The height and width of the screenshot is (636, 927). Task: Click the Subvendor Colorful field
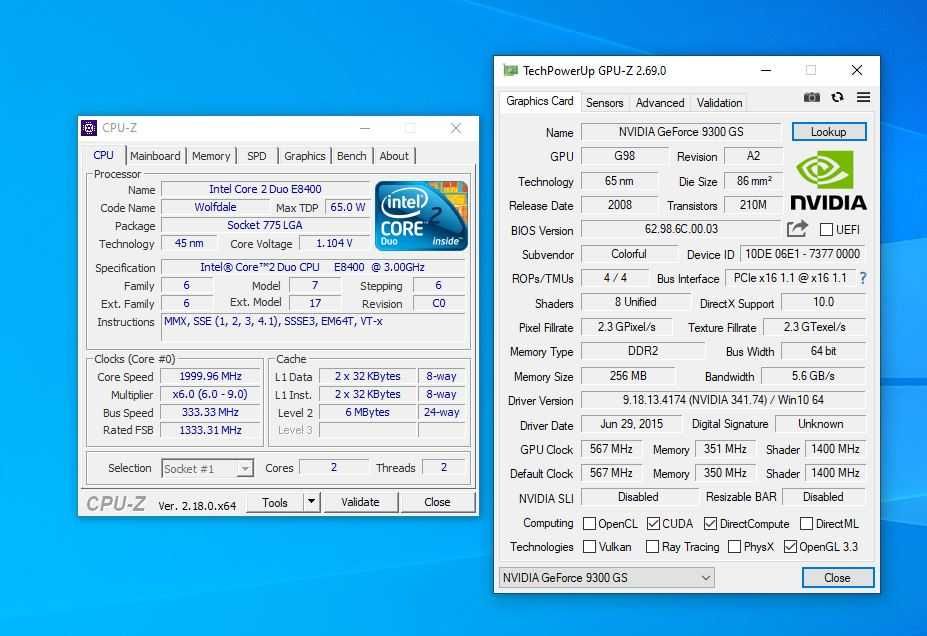pos(629,254)
